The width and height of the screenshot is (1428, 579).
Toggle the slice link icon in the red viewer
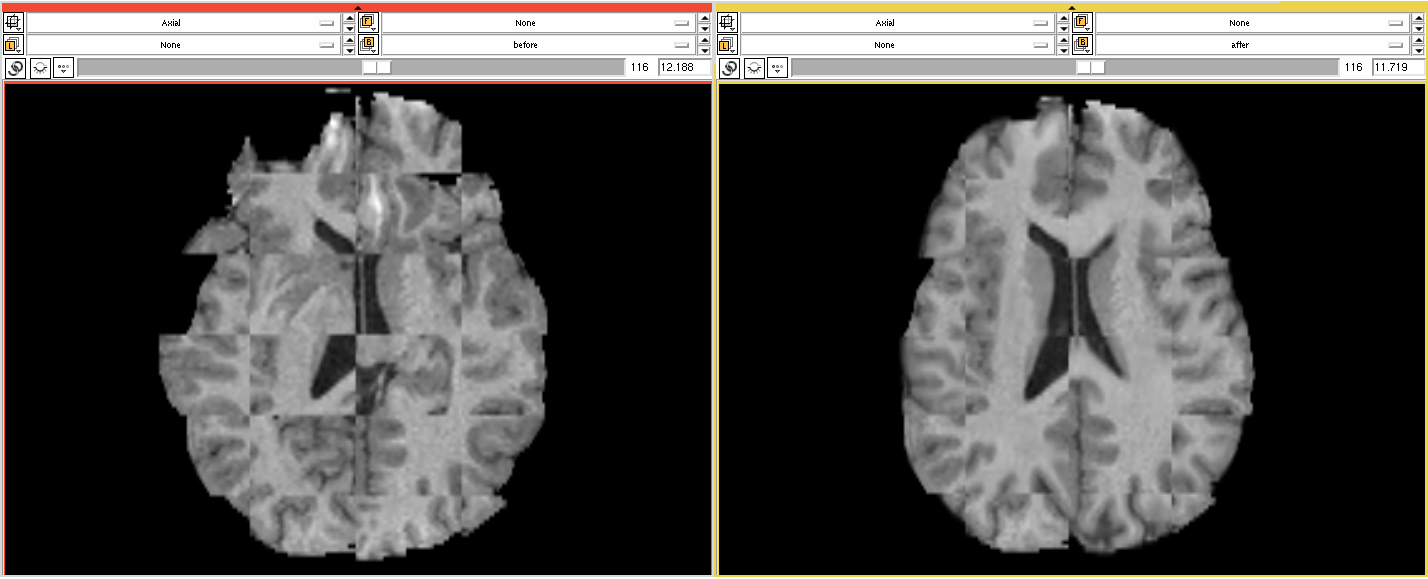click(x=15, y=68)
